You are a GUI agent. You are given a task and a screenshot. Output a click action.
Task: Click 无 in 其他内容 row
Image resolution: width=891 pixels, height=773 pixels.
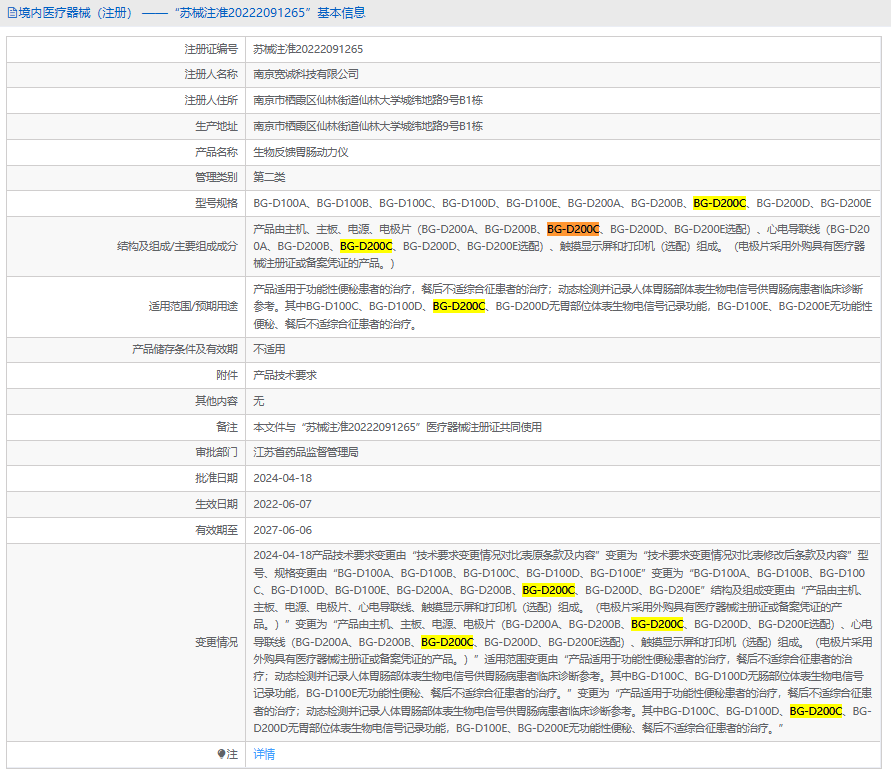click(259, 401)
